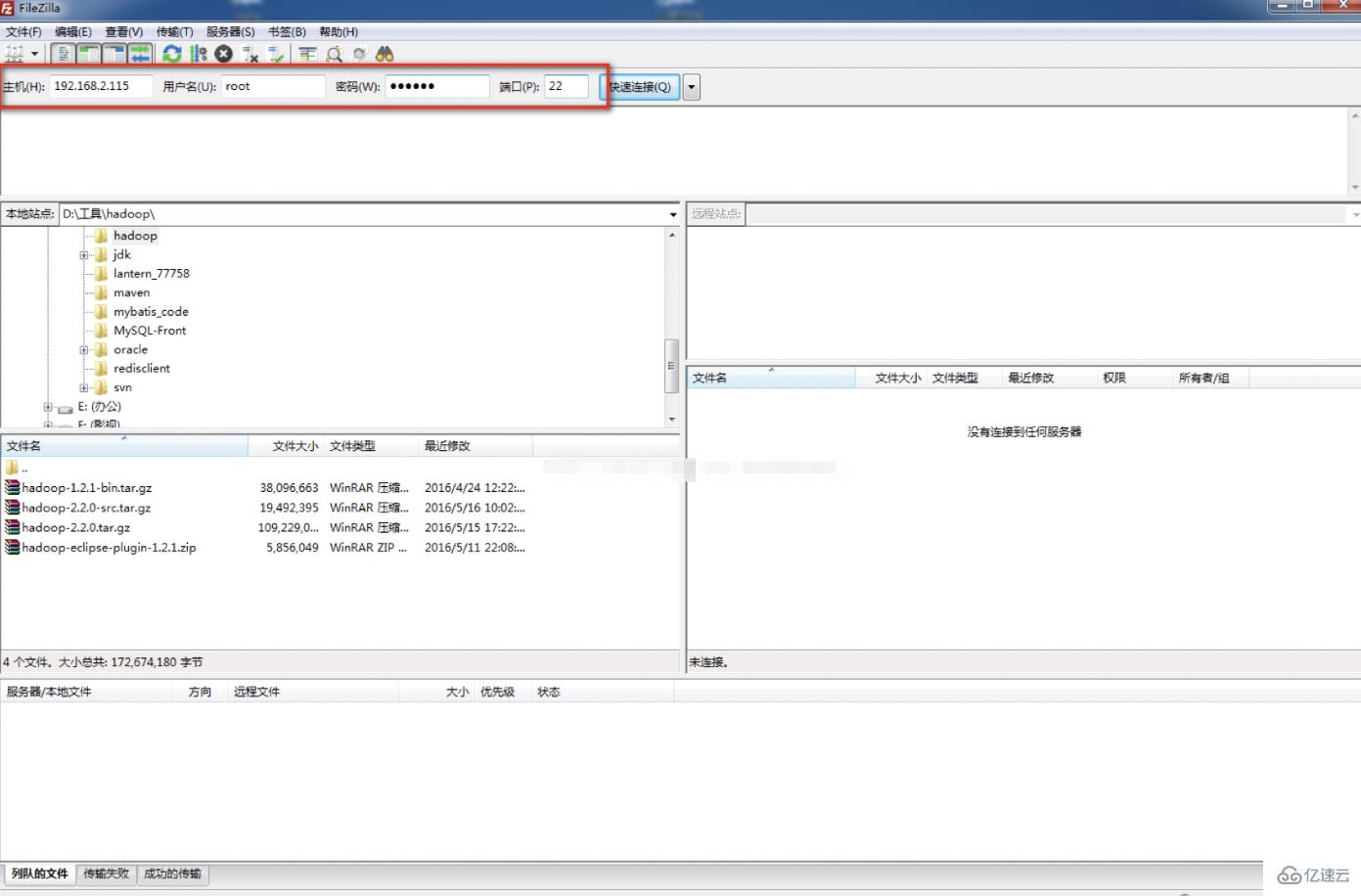1361x896 pixels.
Task: Open the 查看(V) menu
Action: tap(124, 32)
